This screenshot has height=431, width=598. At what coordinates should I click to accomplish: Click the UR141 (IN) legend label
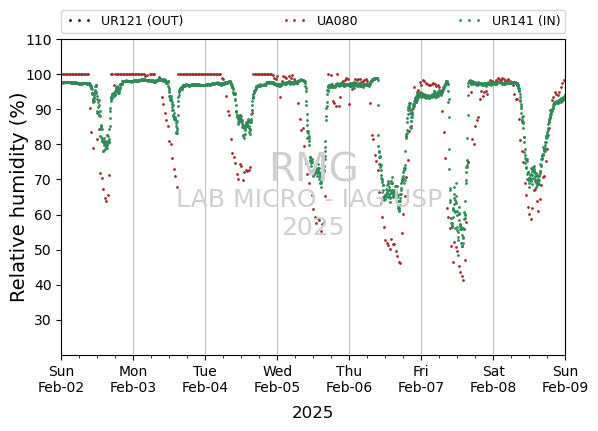526,21
